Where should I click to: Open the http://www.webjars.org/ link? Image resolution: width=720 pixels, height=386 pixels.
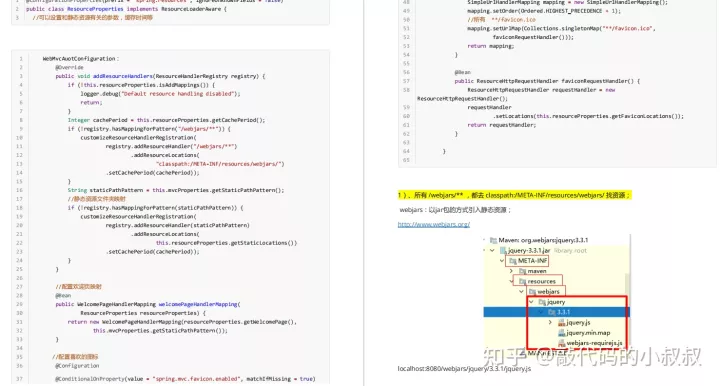pos(433,224)
